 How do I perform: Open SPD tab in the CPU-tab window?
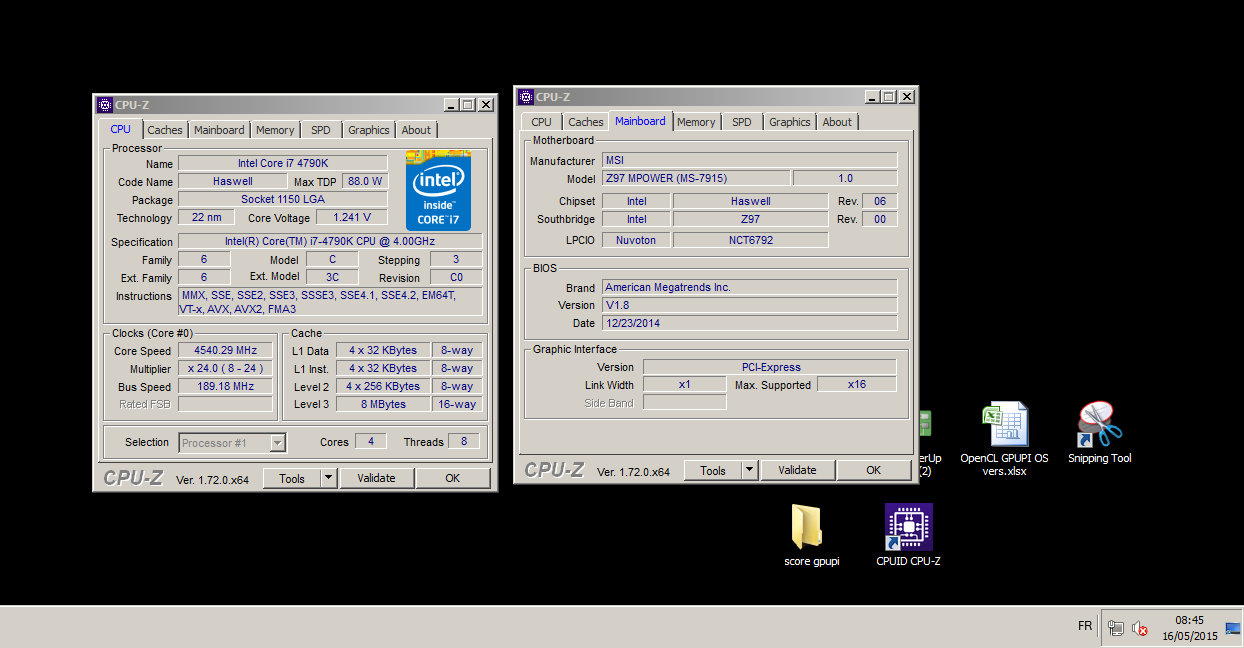tap(321, 130)
